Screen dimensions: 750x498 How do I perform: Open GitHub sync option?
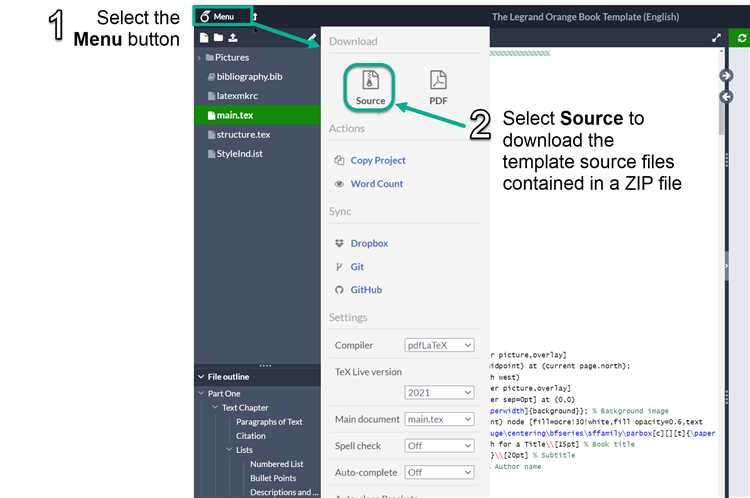pos(366,289)
